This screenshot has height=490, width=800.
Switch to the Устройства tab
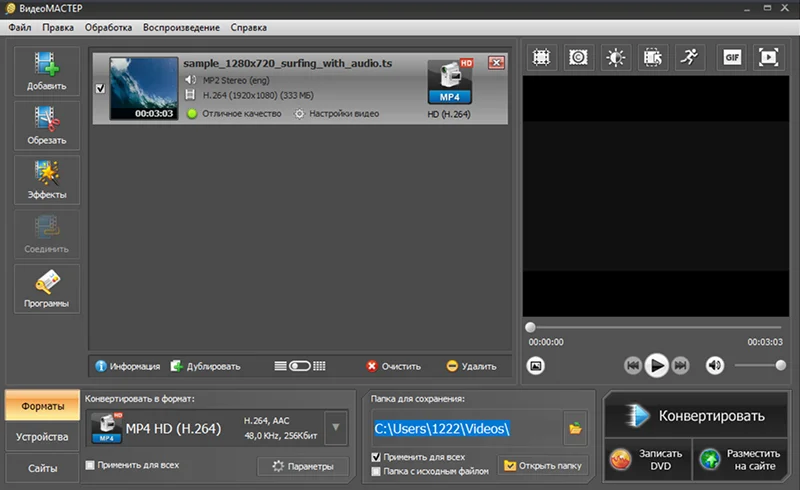tap(42, 437)
